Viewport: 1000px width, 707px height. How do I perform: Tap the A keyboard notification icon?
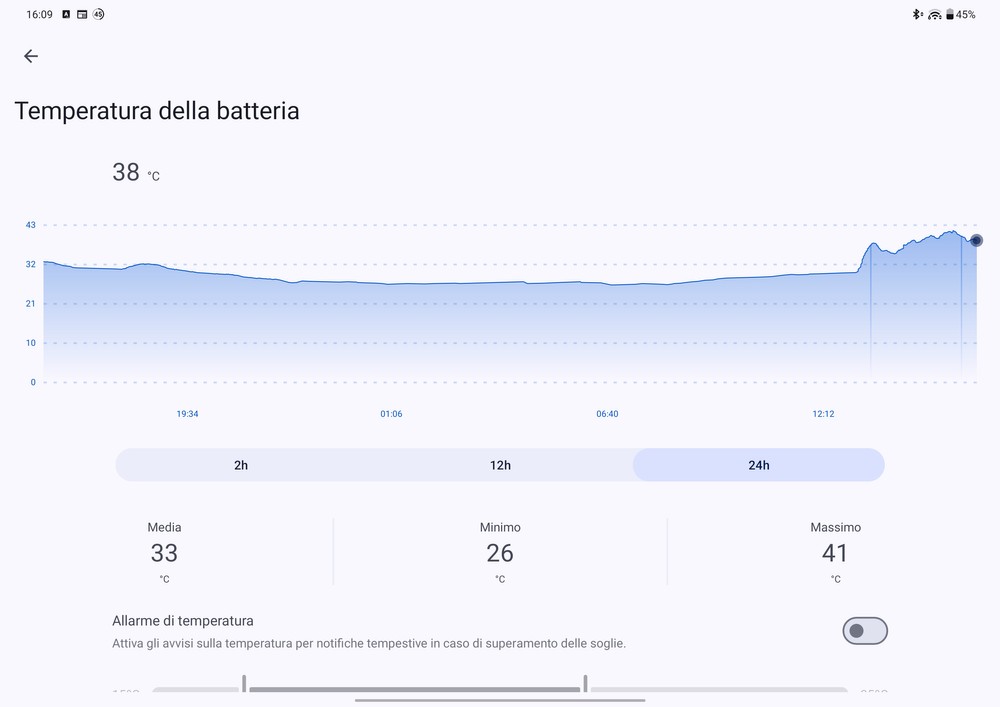tap(66, 14)
